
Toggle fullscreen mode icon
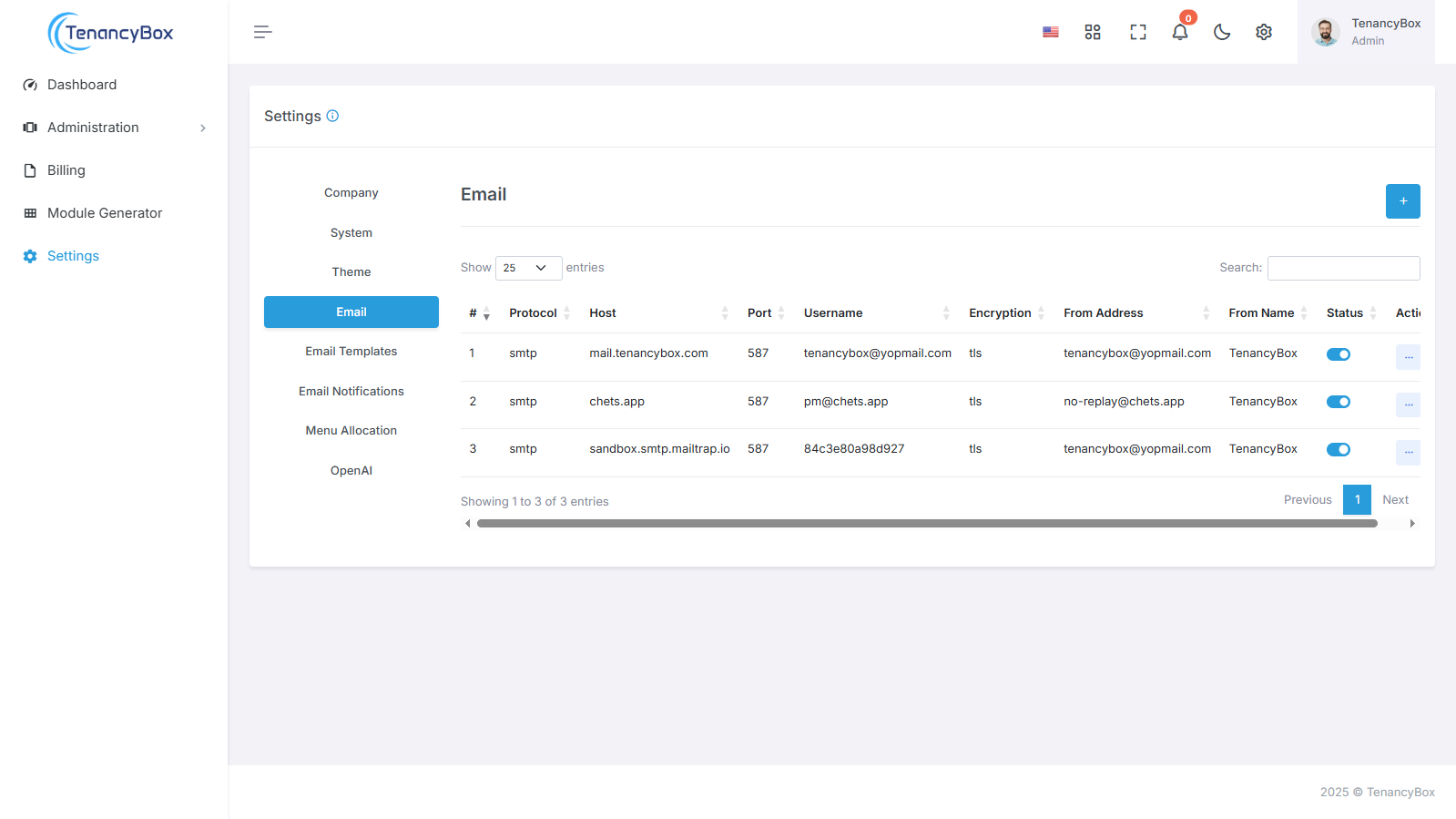pyautogui.click(x=1137, y=32)
